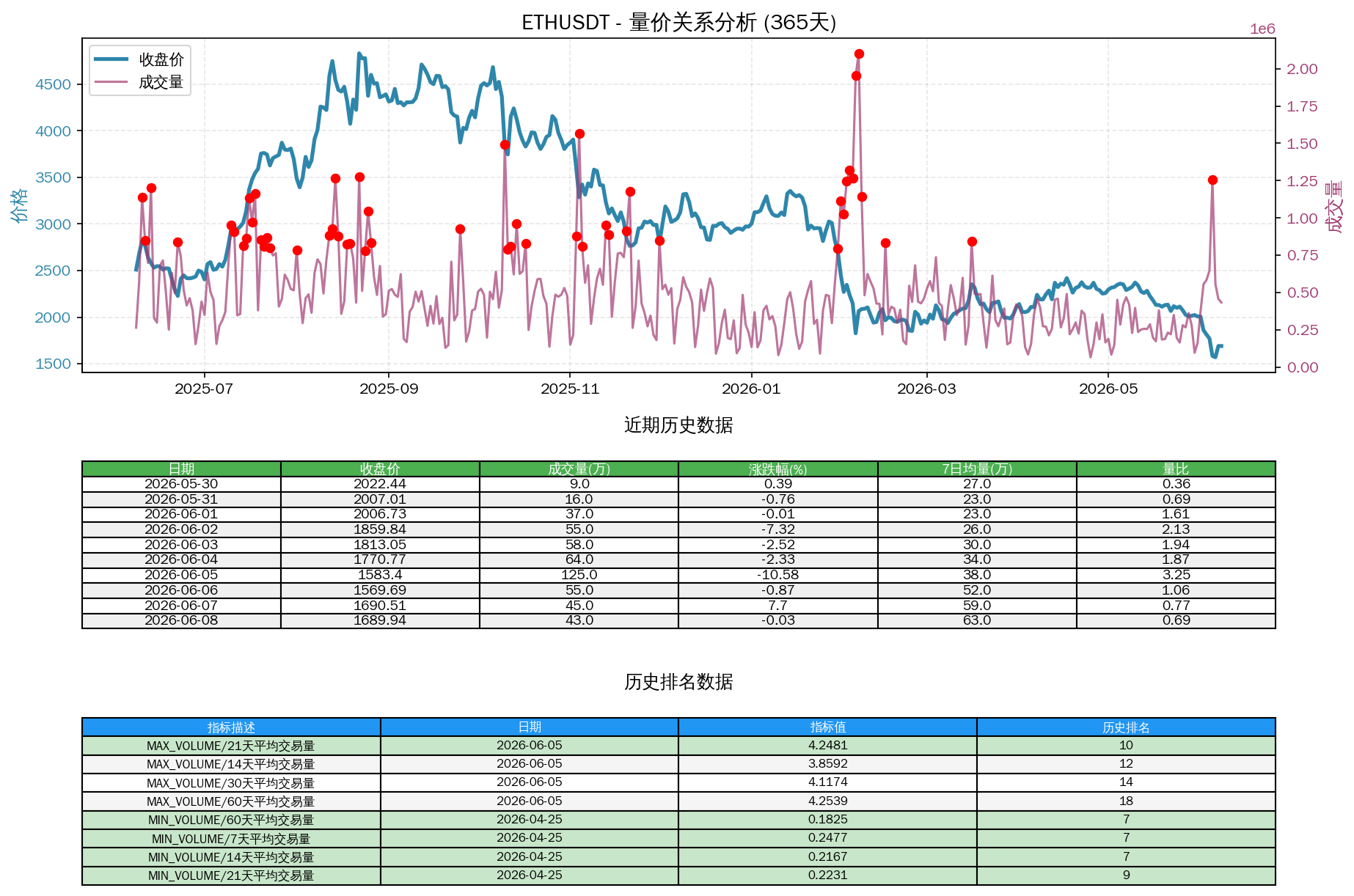Click change value 7.7
The width and height of the screenshot is (1354, 896).
click(778, 606)
